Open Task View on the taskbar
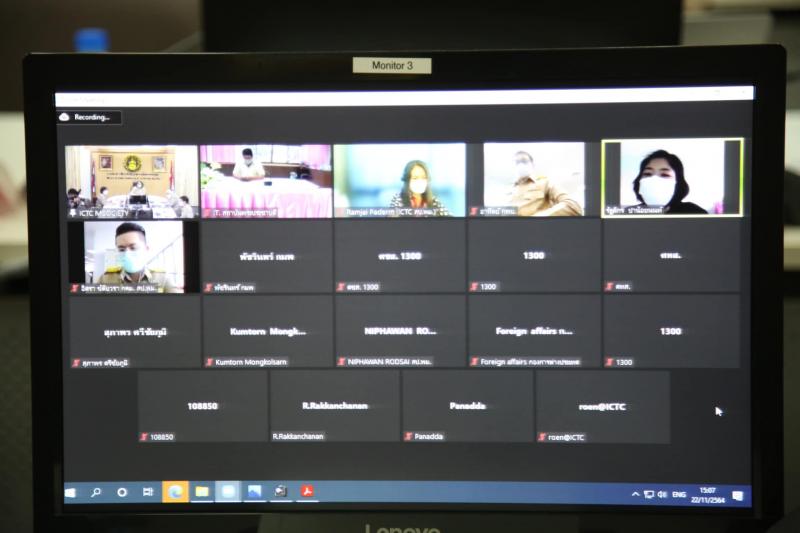This screenshot has height=533, width=800. tap(148, 492)
